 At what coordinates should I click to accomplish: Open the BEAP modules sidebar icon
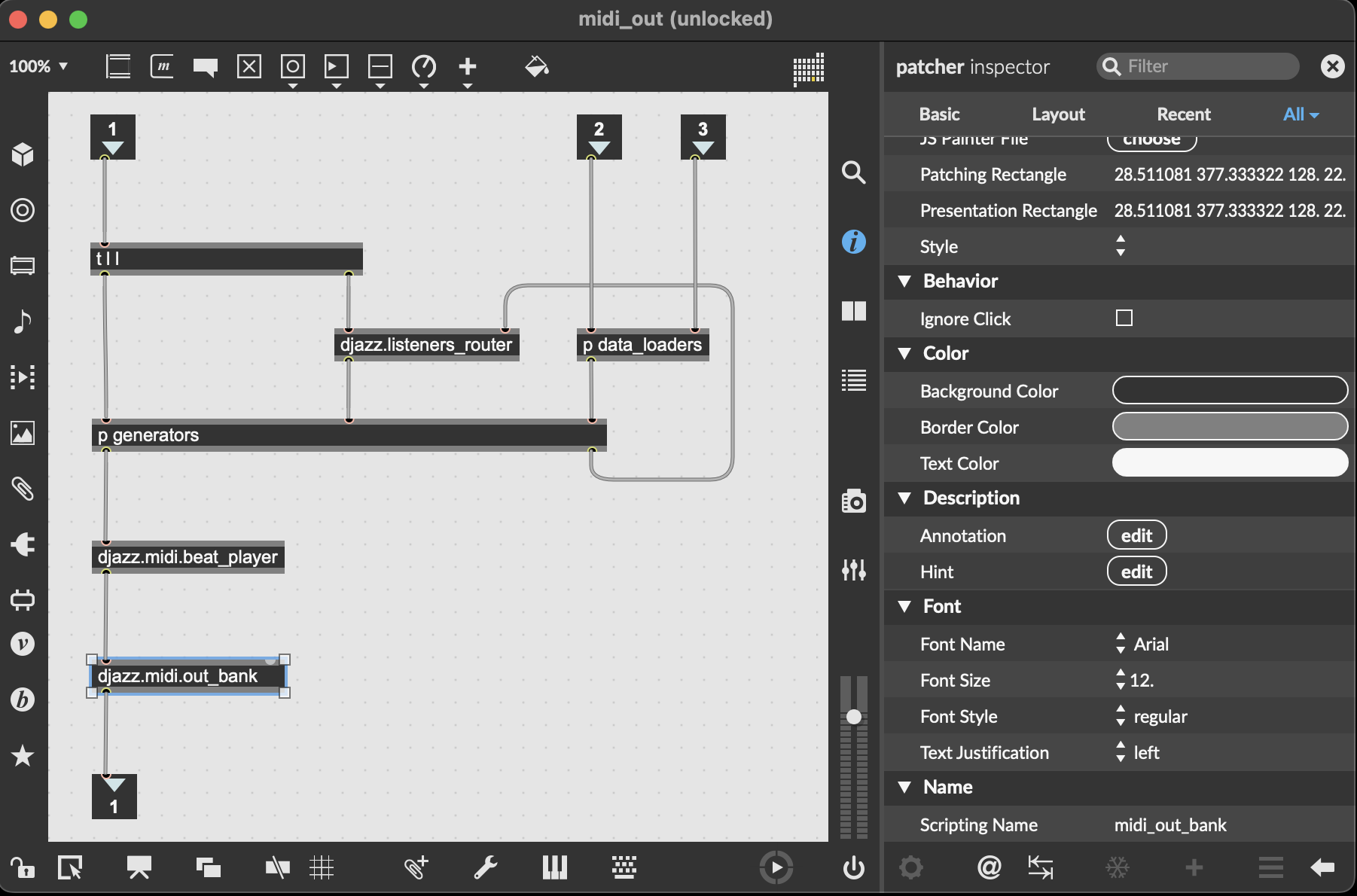point(23,699)
